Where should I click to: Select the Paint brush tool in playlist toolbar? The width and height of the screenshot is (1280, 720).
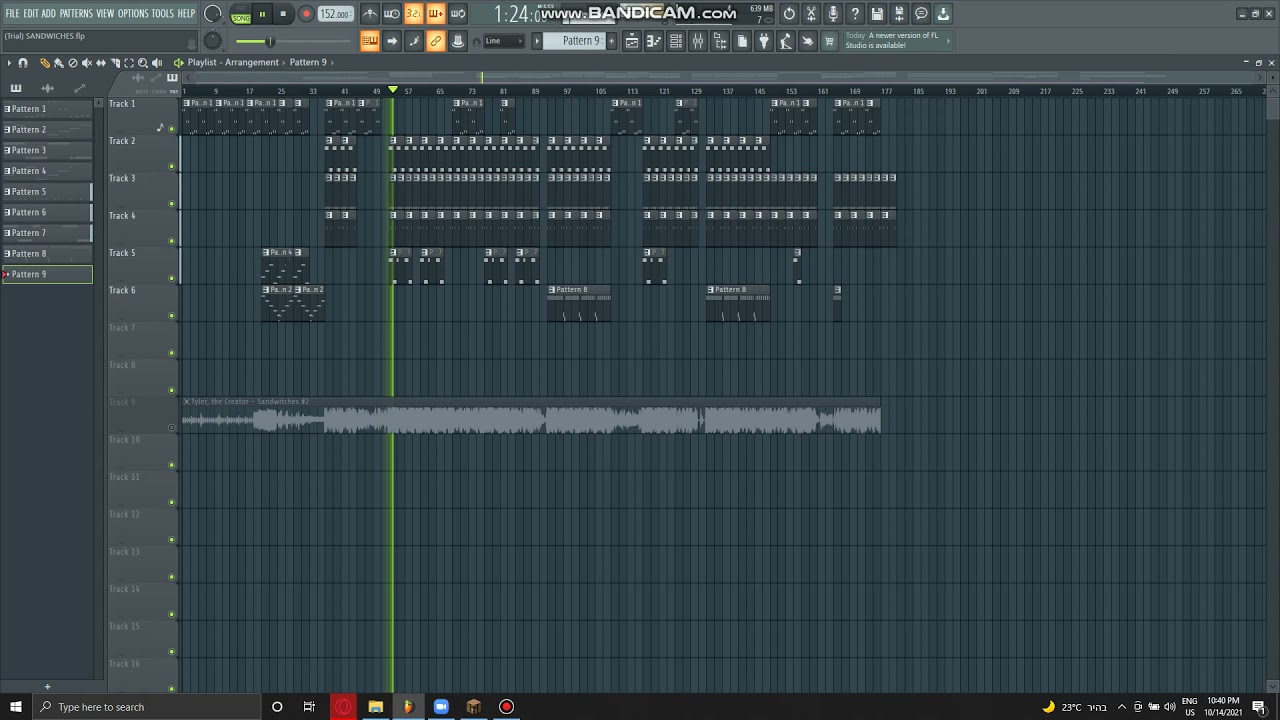pos(58,63)
